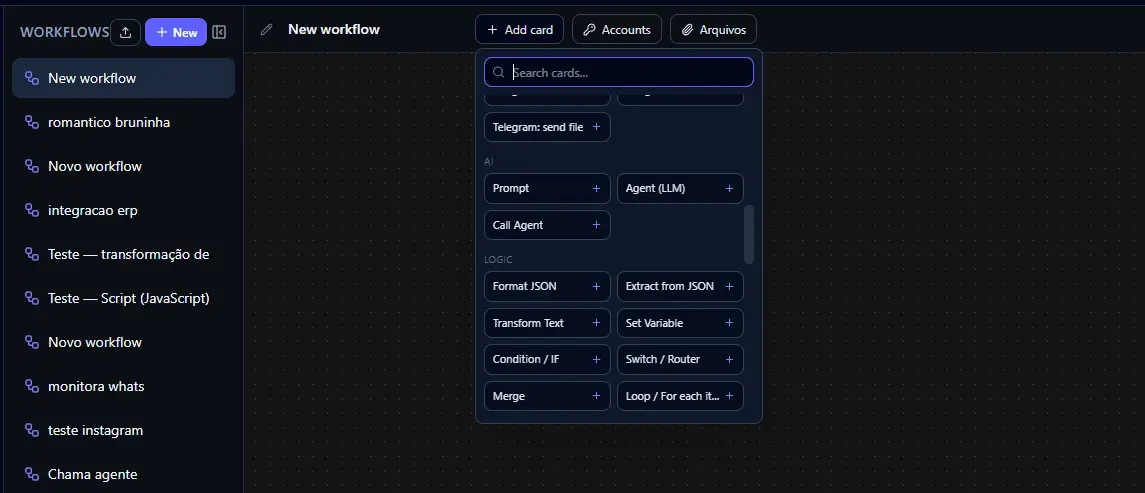
Task: Add the Transform Text card
Action: (547, 323)
